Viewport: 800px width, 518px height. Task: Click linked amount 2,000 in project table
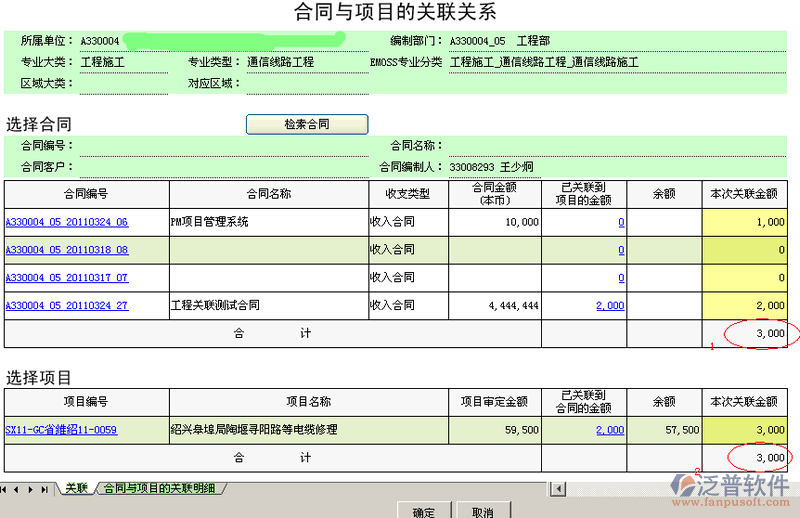(x=610, y=430)
